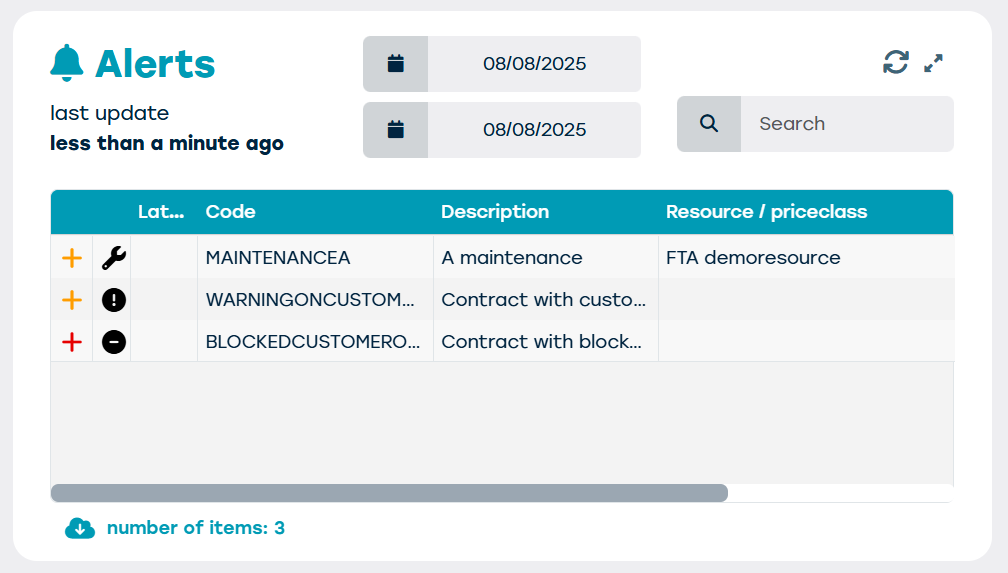Click into the Search text field

[x=845, y=124]
